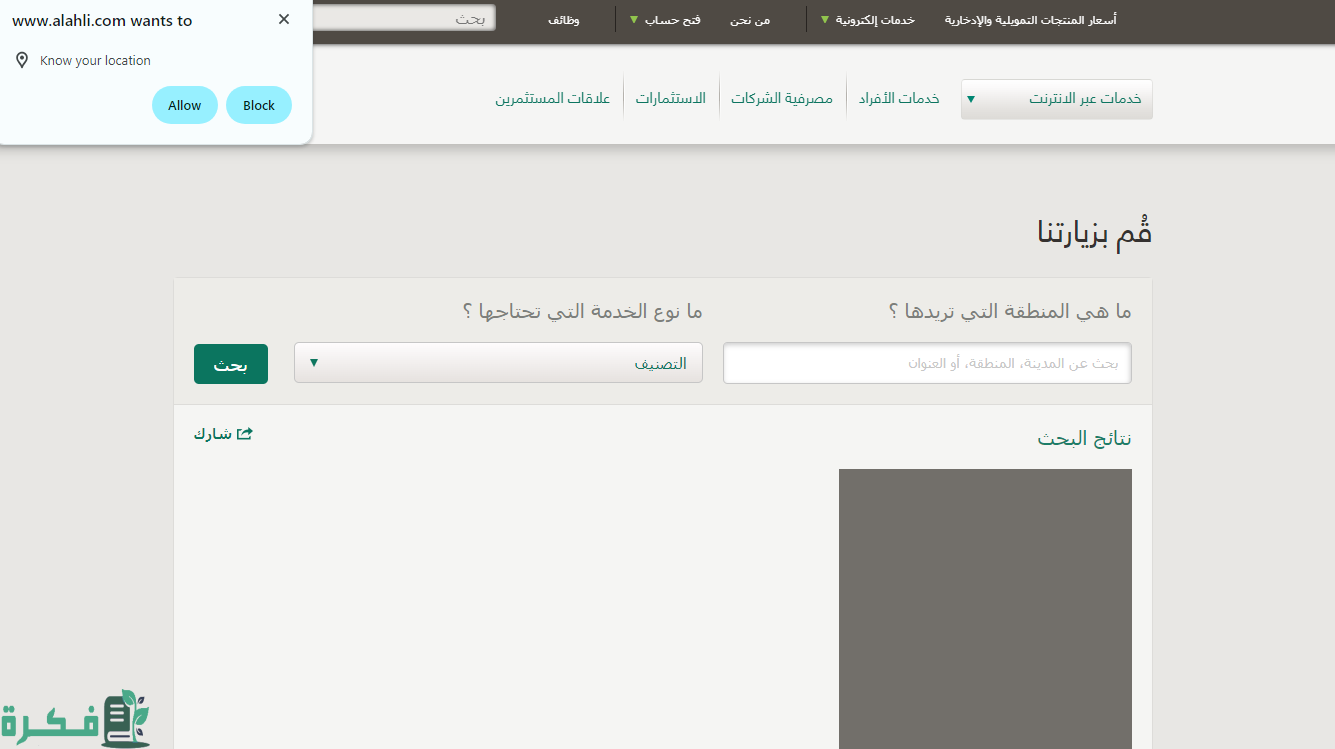
Task: Allow the site to know your location
Action: [184, 106]
